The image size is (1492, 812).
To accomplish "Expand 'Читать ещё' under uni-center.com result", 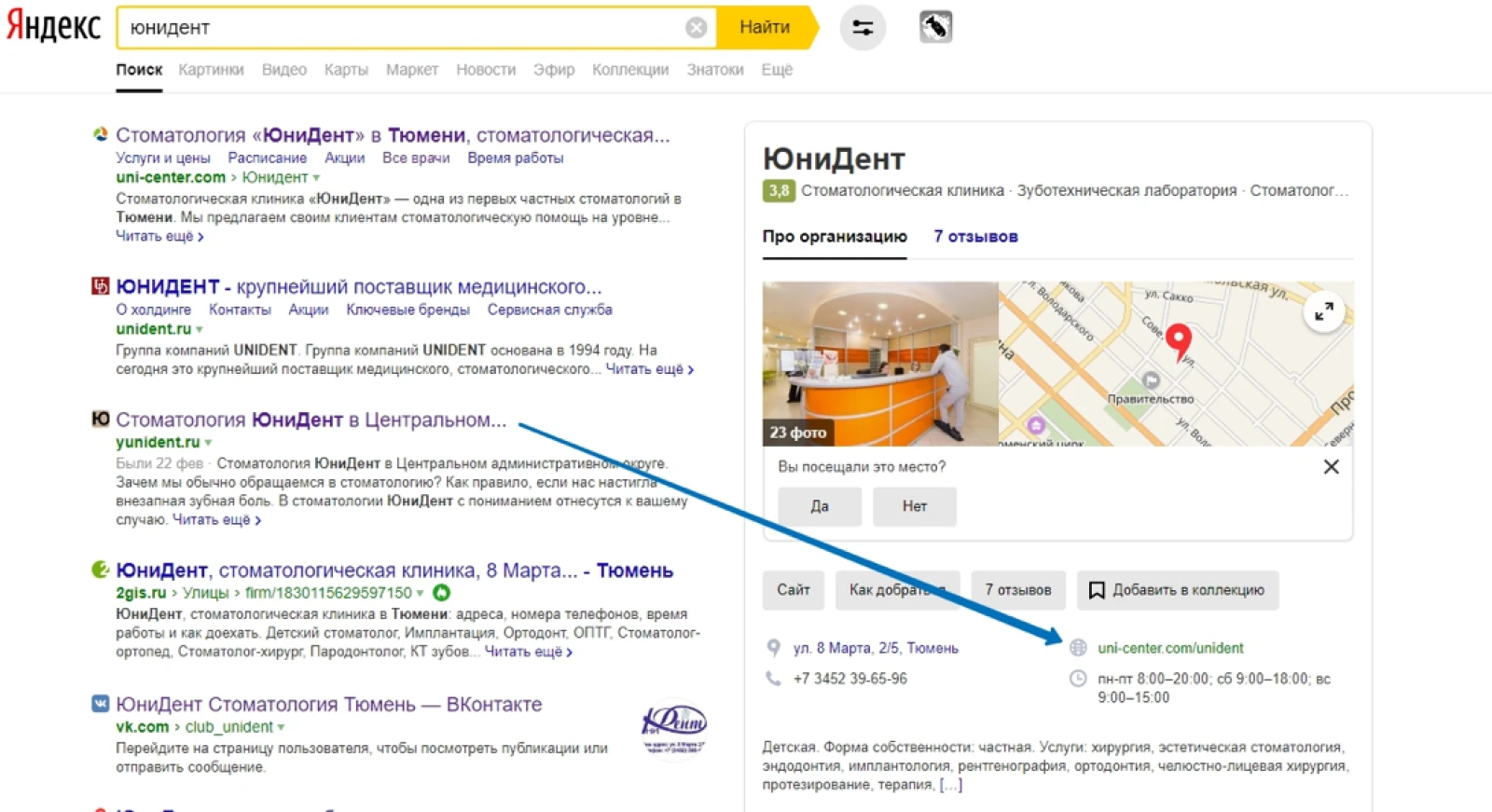I will point(159,236).
